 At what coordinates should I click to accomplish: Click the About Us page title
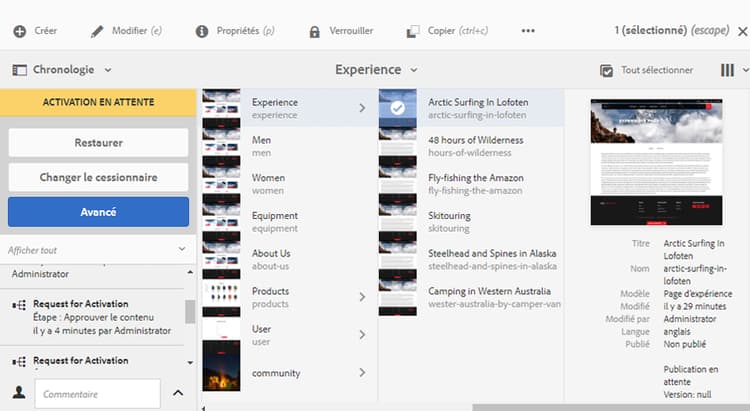271,254
